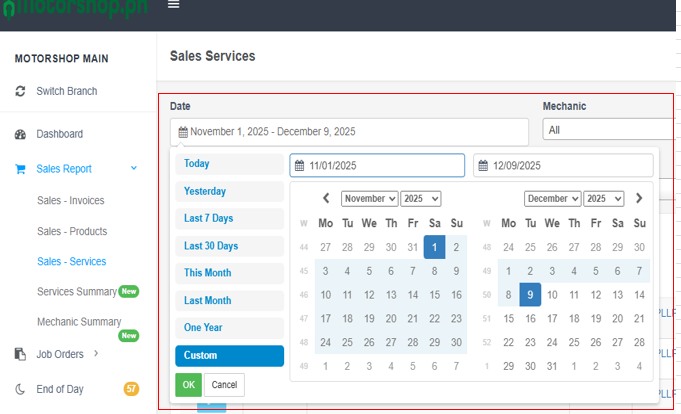Click the Job Orders icon

pos(21,353)
